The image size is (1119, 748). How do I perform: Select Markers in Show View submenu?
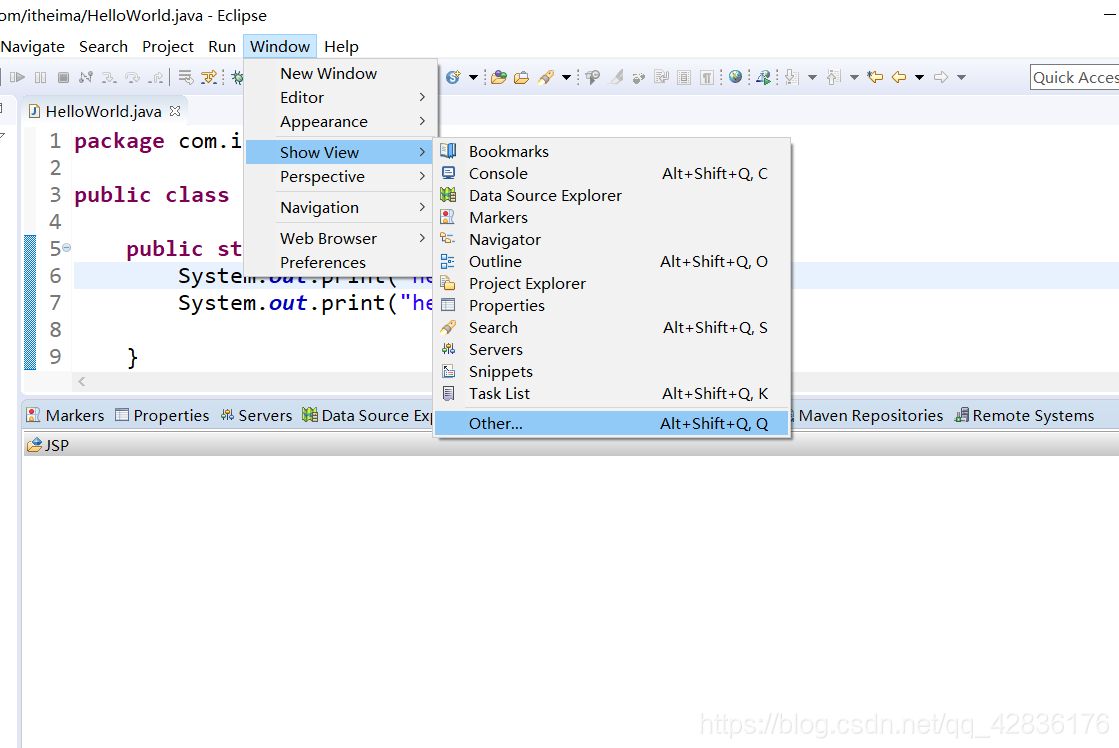click(612, 218)
